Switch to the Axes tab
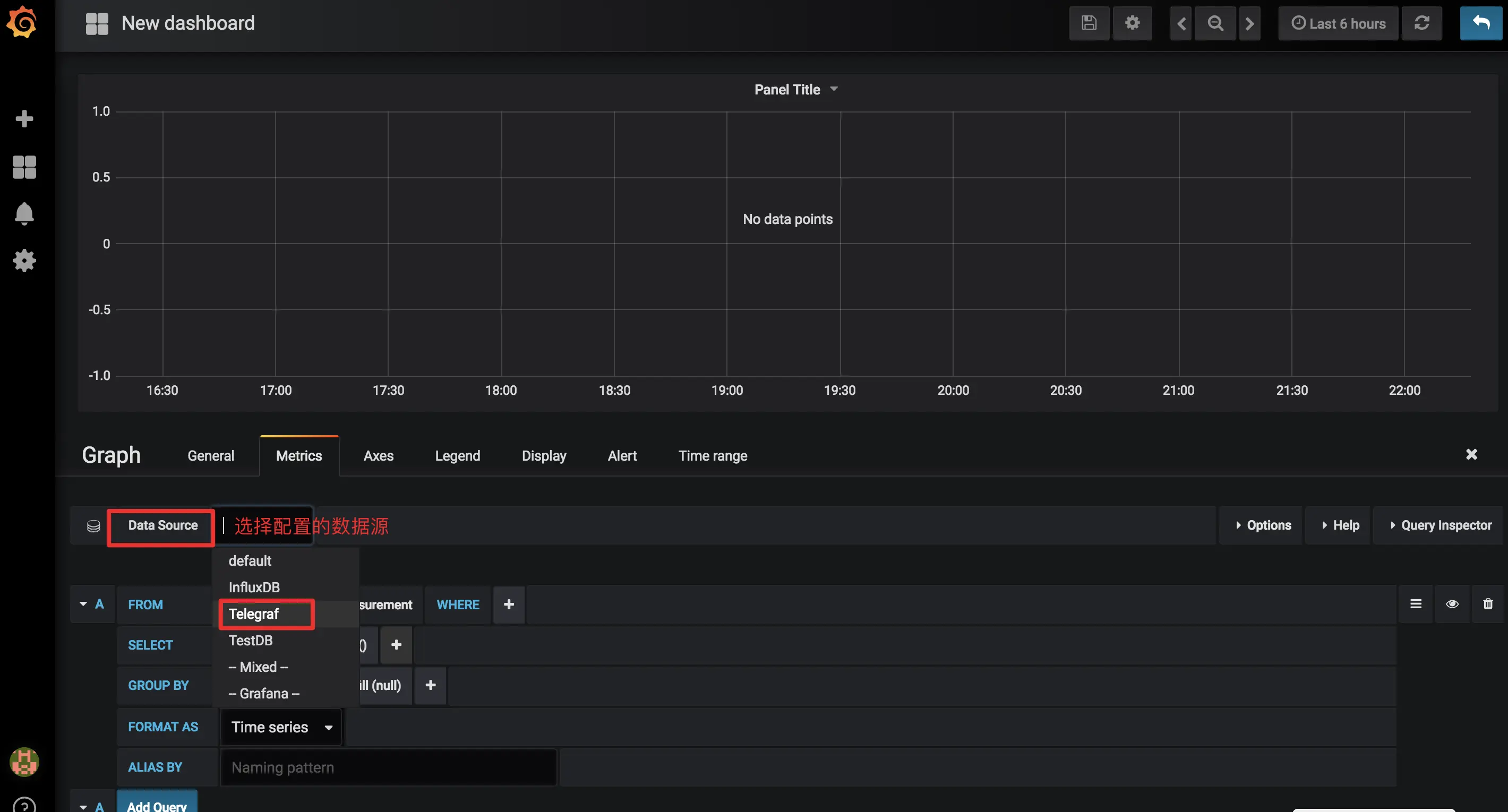Screen dimensions: 1508x812 pos(378,456)
